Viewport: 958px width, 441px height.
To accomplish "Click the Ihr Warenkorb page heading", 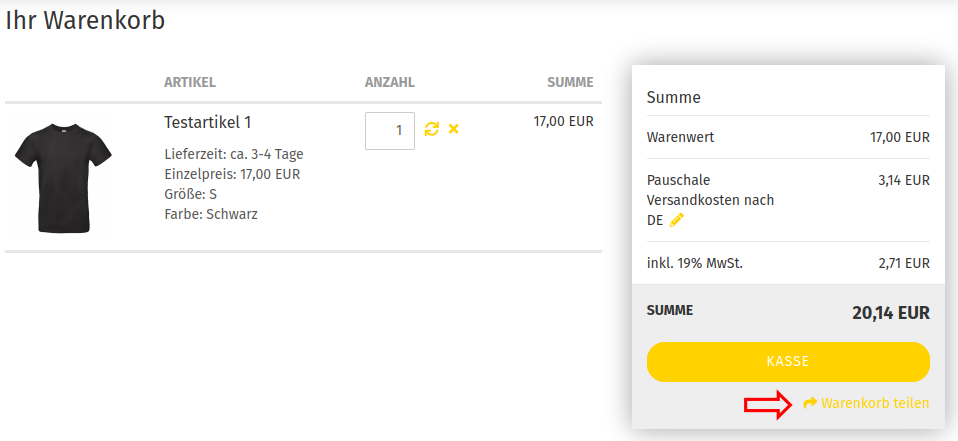I will [x=85, y=21].
